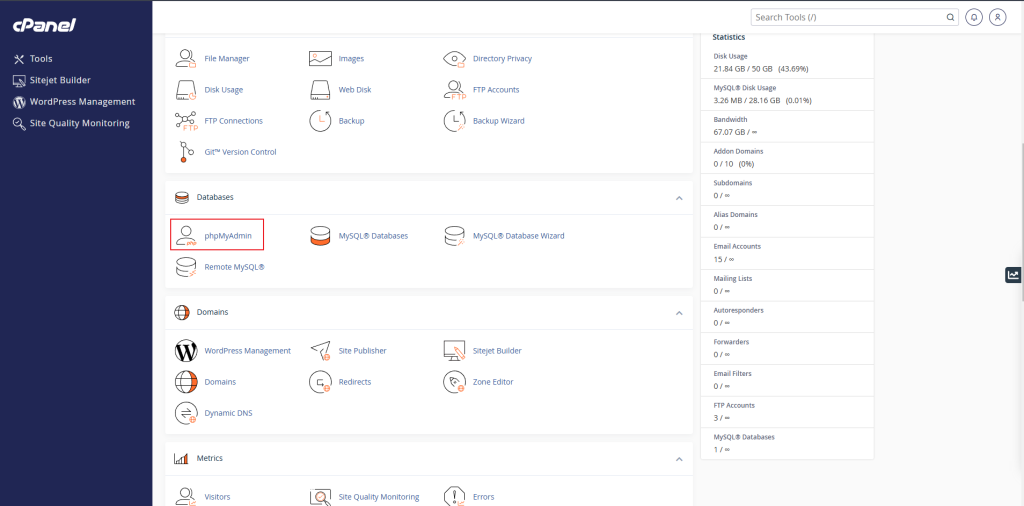Click the Forwarders statistic label
1024x506 pixels.
click(x=731, y=341)
